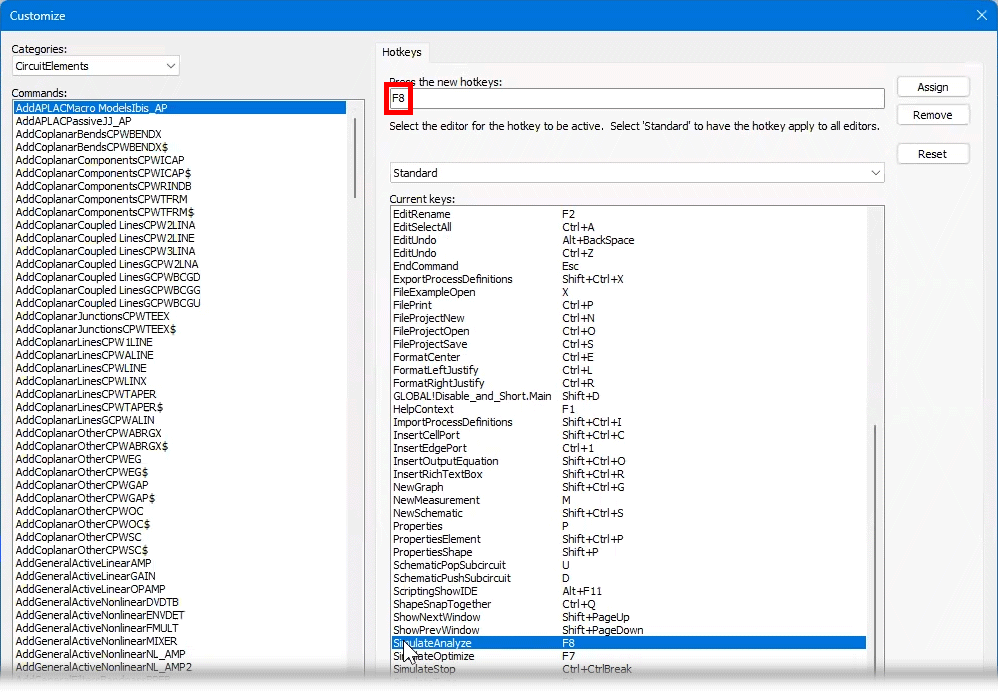Expand the Standard editor dropdown
Viewport: 998px width, 699px height.
tap(636, 173)
